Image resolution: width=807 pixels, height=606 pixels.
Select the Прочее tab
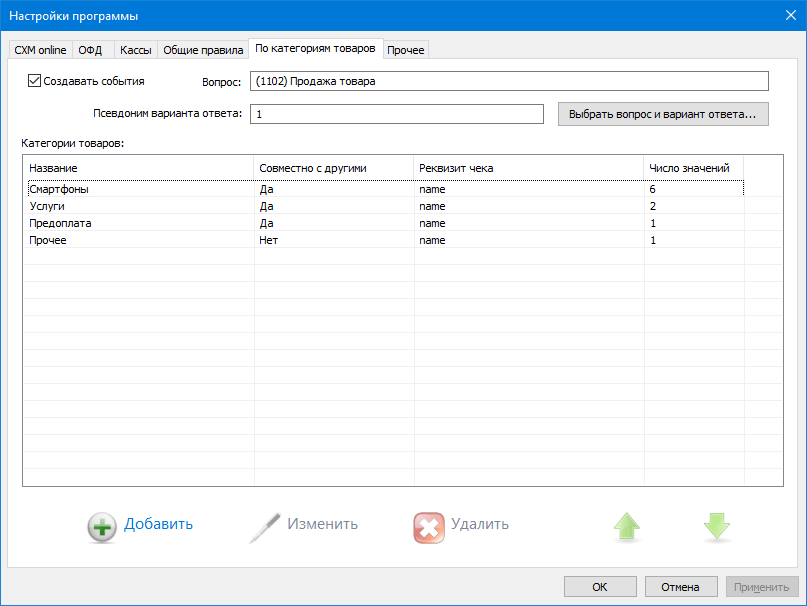click(x=405, y=50)
